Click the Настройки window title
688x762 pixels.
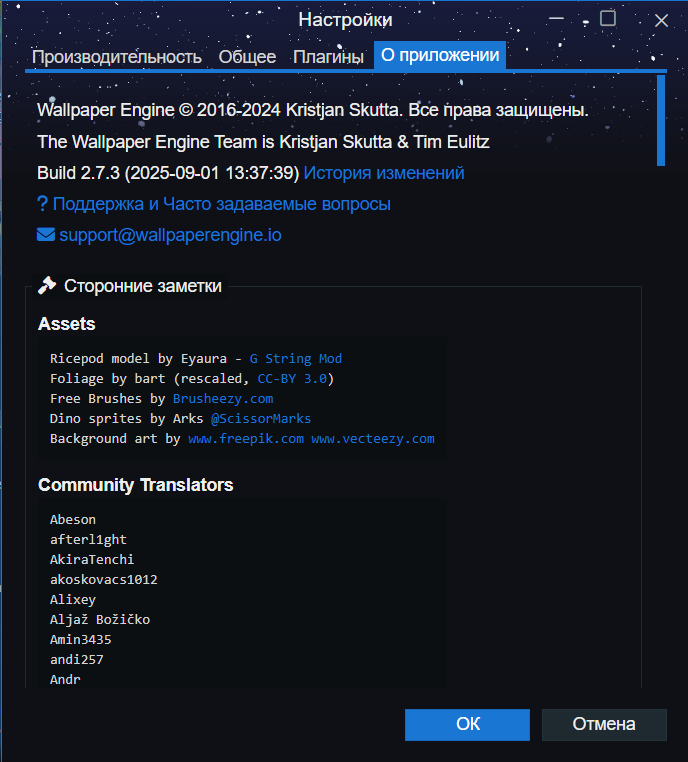pyautogui.click(x=345, y=20)
